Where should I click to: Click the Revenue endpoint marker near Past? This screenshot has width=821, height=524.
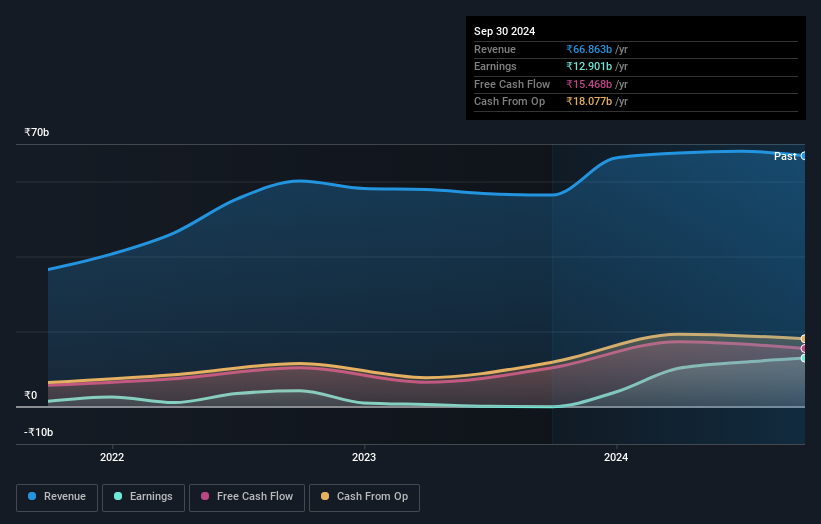(804, 156)
